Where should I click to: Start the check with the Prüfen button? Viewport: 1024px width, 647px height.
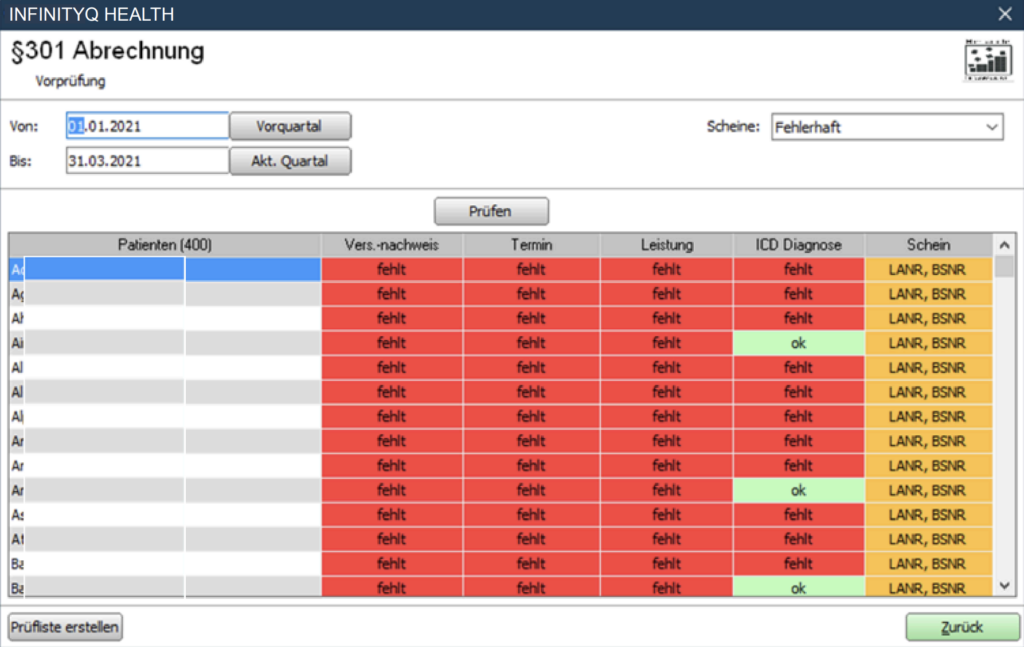tap(491, 212)
